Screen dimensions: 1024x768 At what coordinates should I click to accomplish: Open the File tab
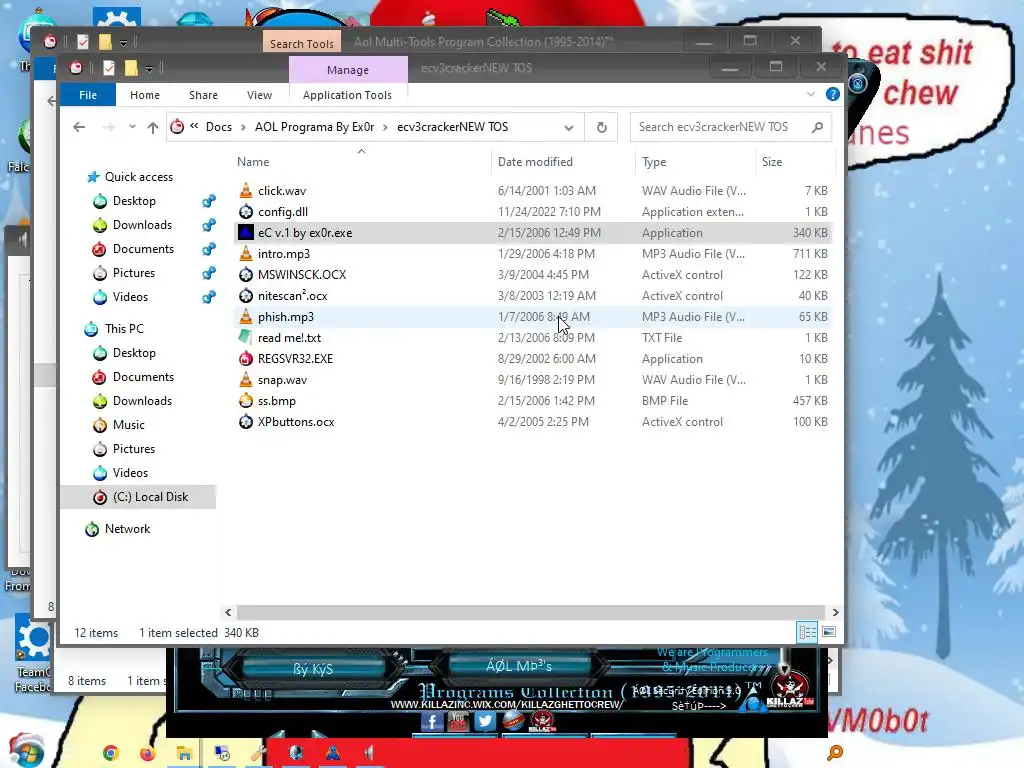click(88, 95)
